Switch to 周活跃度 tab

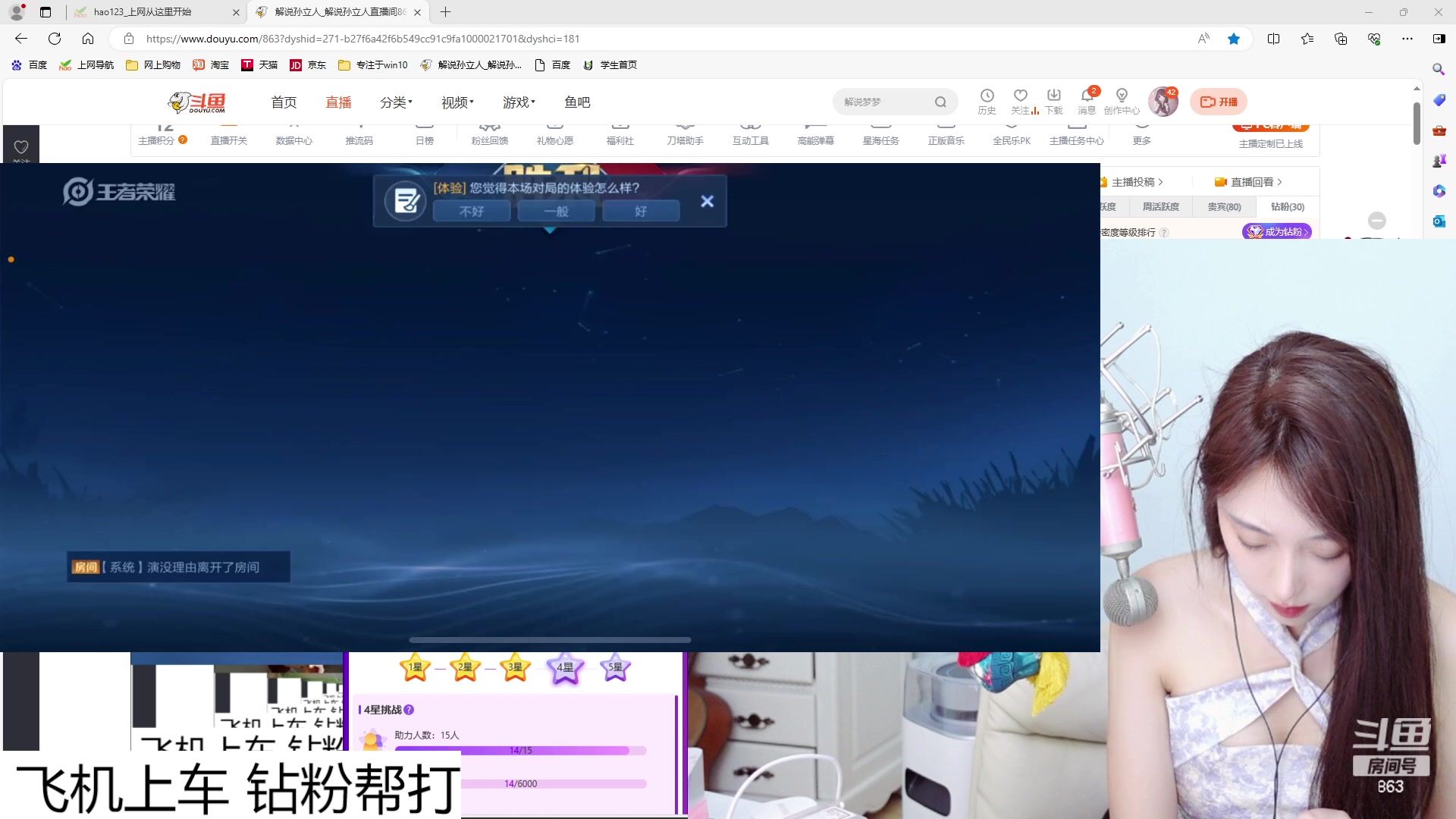click(x=1161, y=206)
